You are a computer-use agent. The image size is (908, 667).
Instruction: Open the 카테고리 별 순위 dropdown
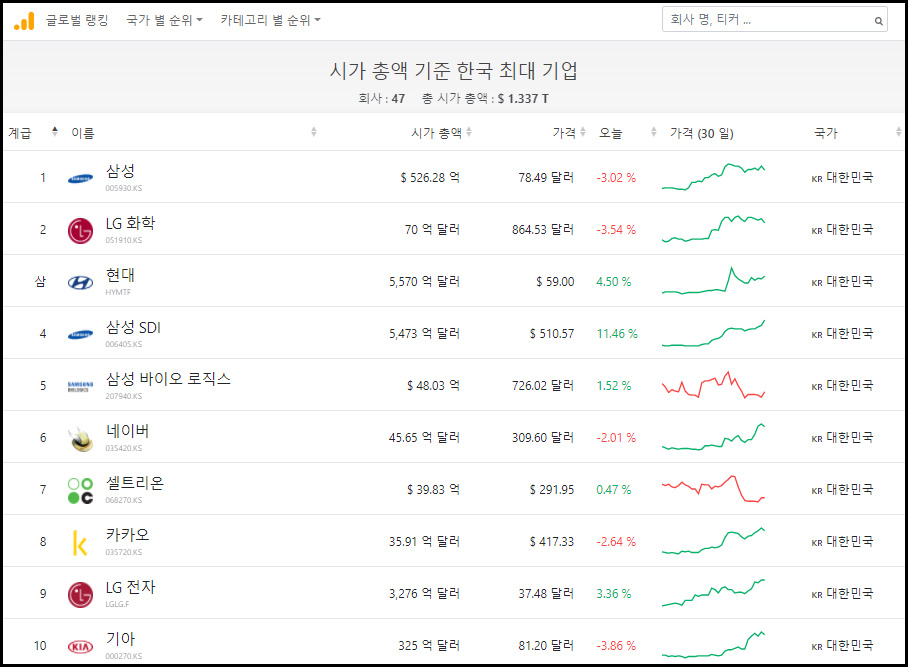point(270,20)
